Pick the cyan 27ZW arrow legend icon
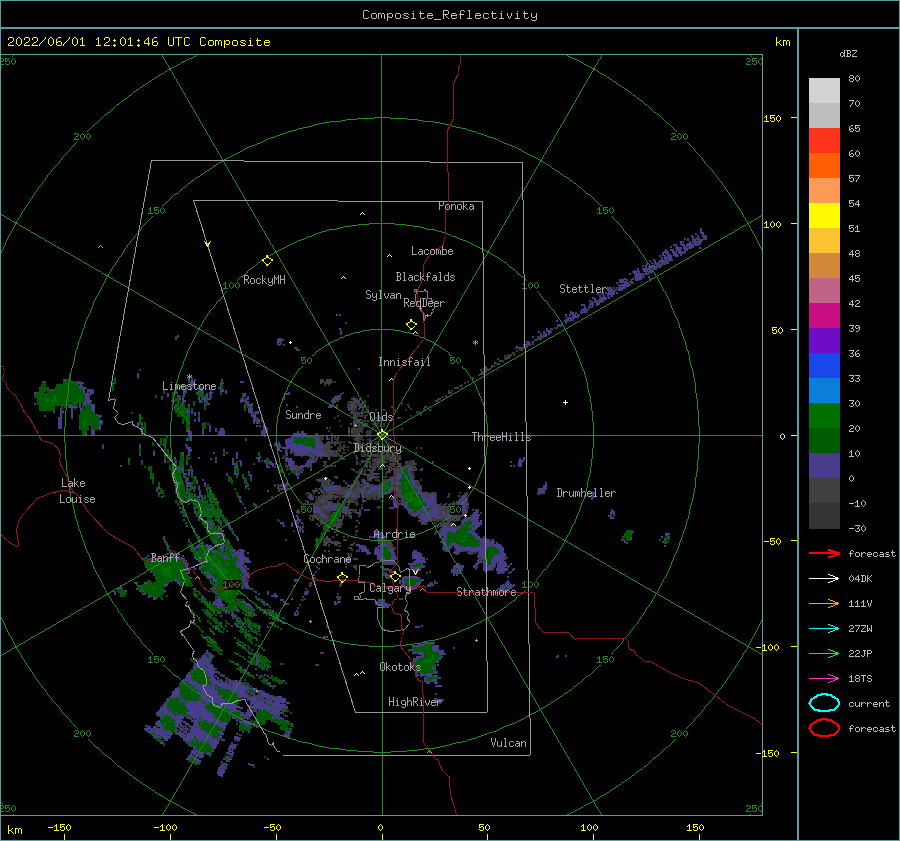Viewport: 900px width, 841px height. (x=824, y=629)
